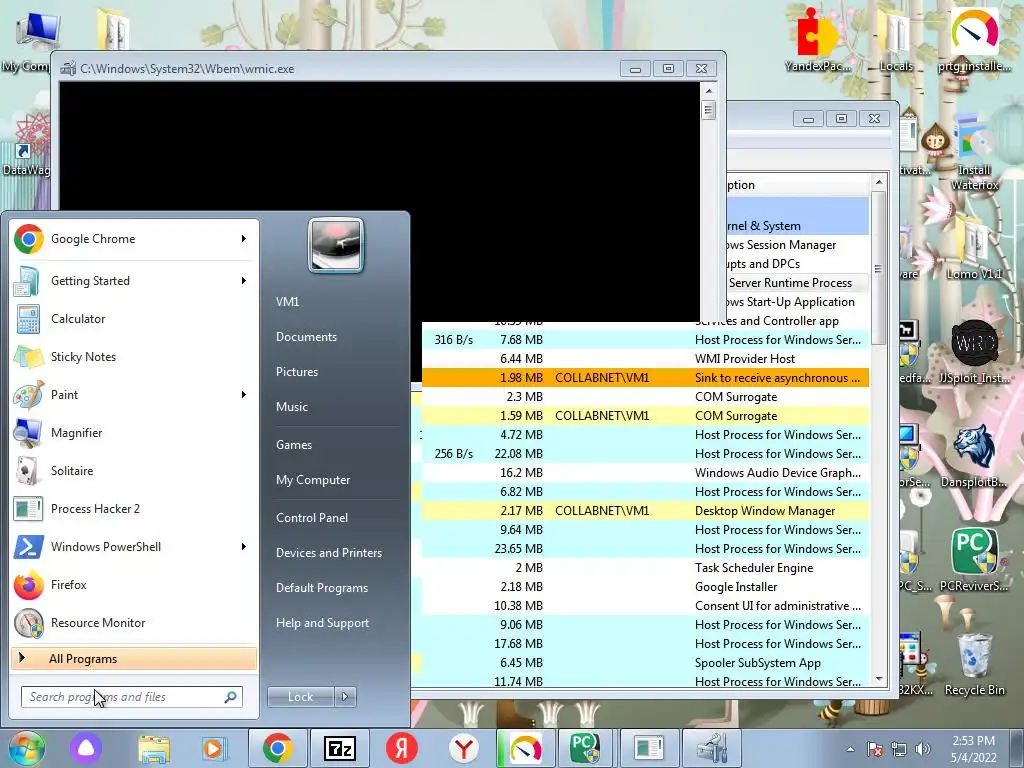The image size is (1024, 768).
Task: Open Games from Start menu
Action: [x=294, y=445]
